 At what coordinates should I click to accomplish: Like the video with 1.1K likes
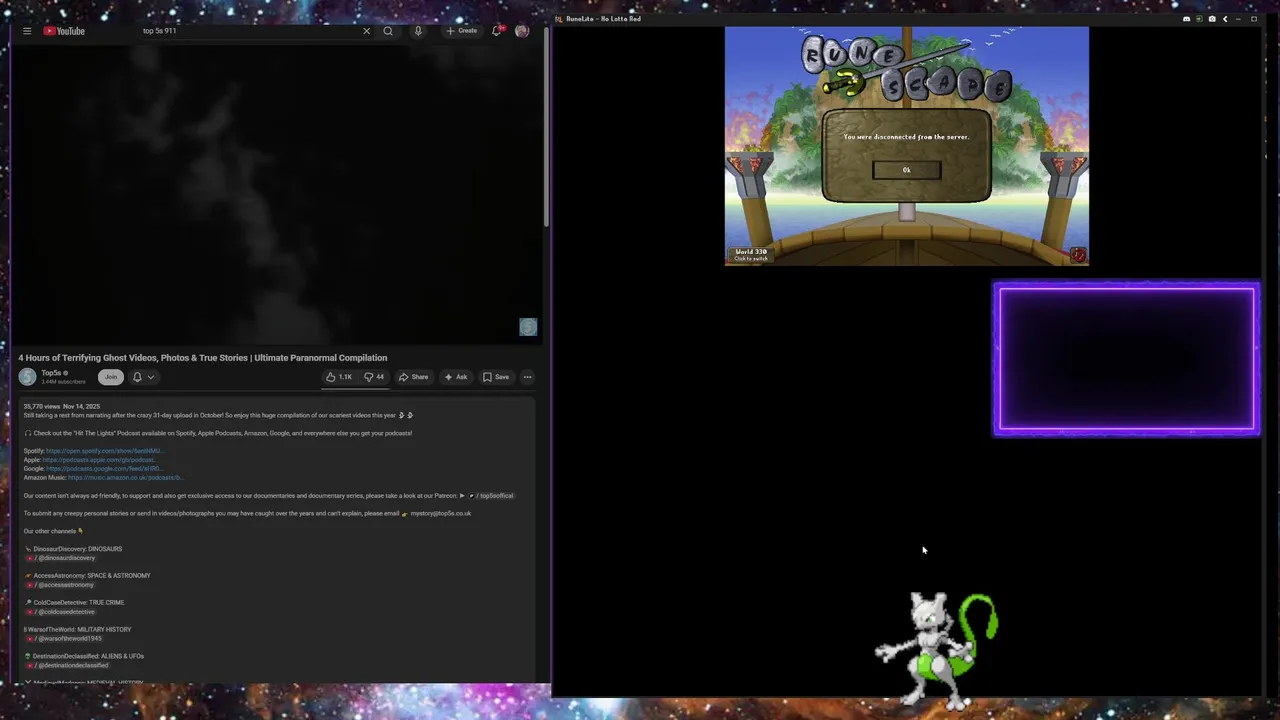pos(339,377)
